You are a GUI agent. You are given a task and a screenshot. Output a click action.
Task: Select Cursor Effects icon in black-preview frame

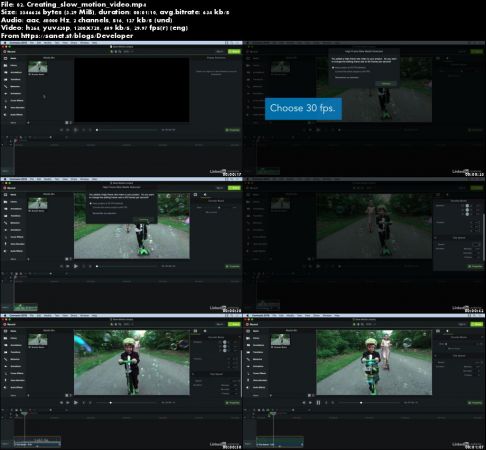(5, 100)
